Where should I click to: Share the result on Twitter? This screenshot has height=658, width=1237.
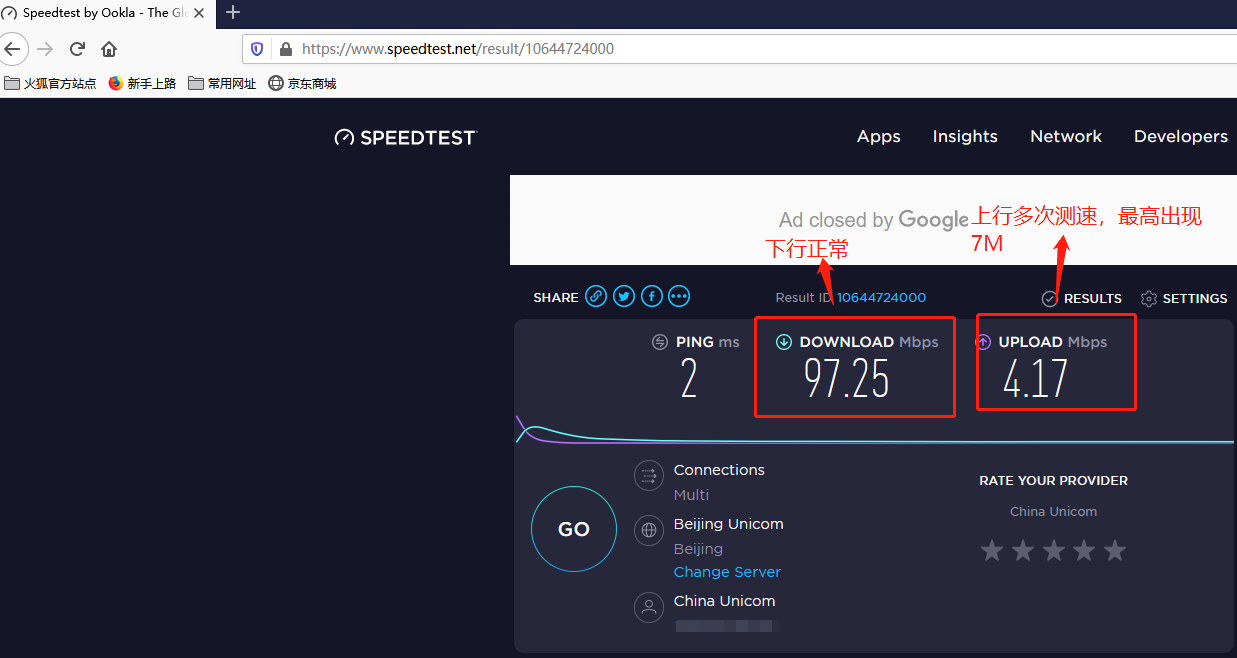coord(624,297)
